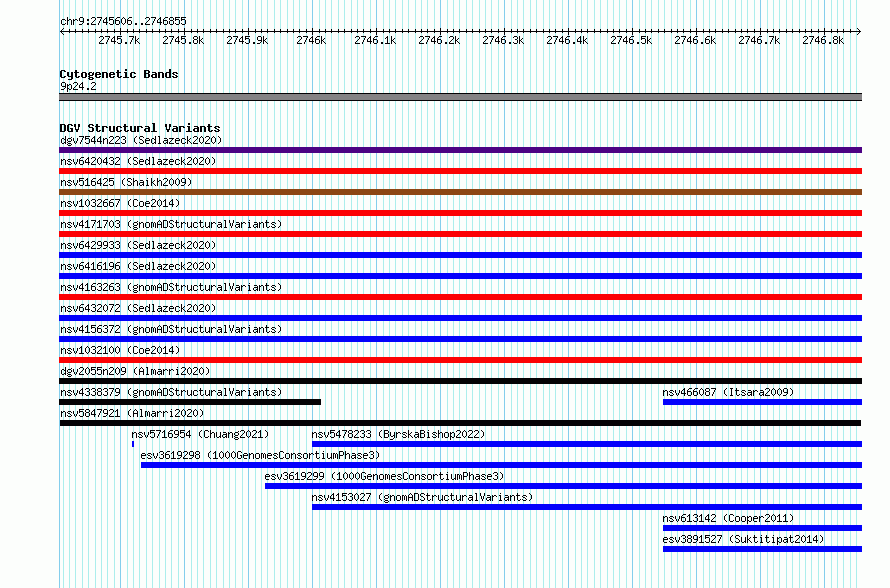Viewport: 890px width, 588px height.
Task: Select the nsv5716954 (Chuang2021) label
Action: coord(200,434)
